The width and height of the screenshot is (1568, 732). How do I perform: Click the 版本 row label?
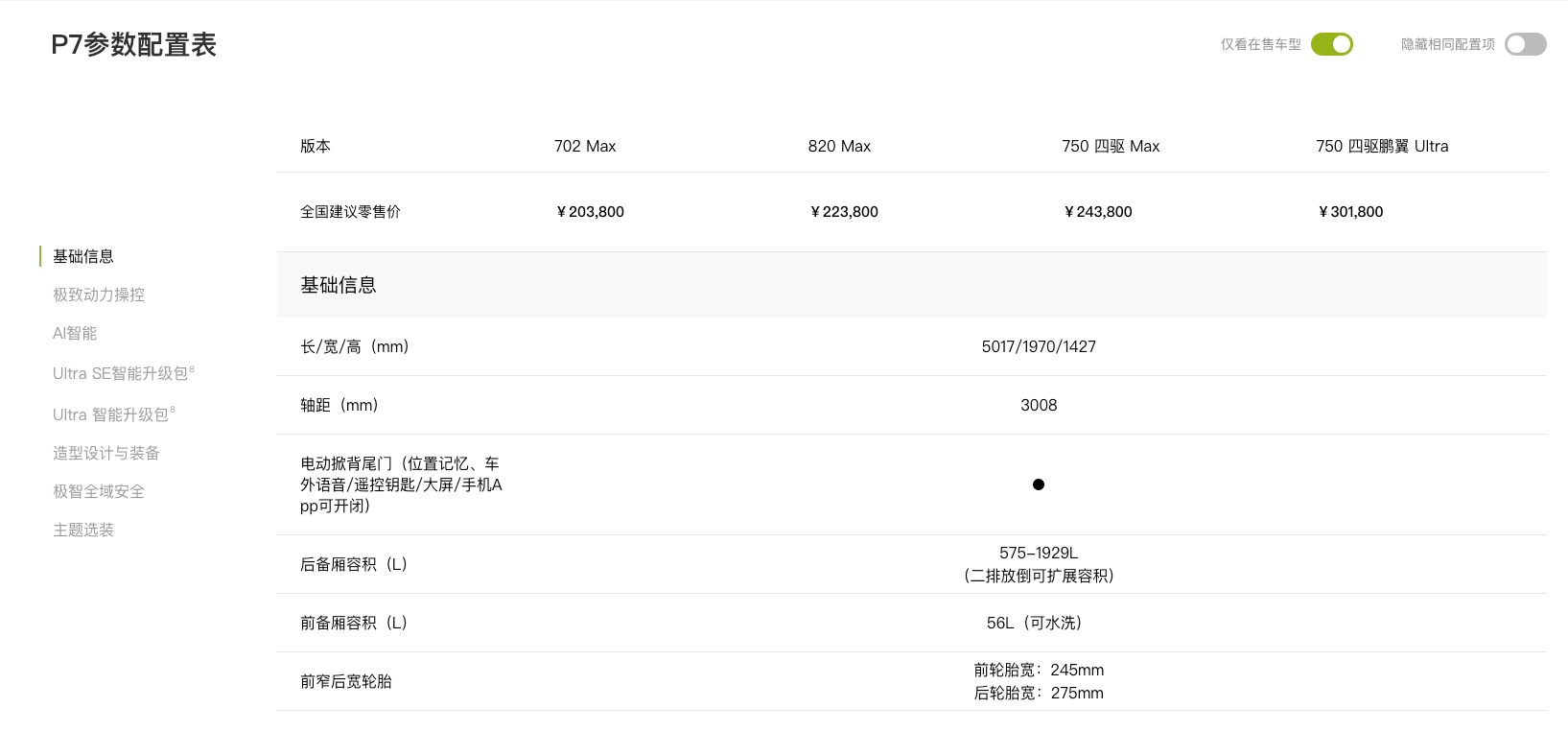point(316,146)
